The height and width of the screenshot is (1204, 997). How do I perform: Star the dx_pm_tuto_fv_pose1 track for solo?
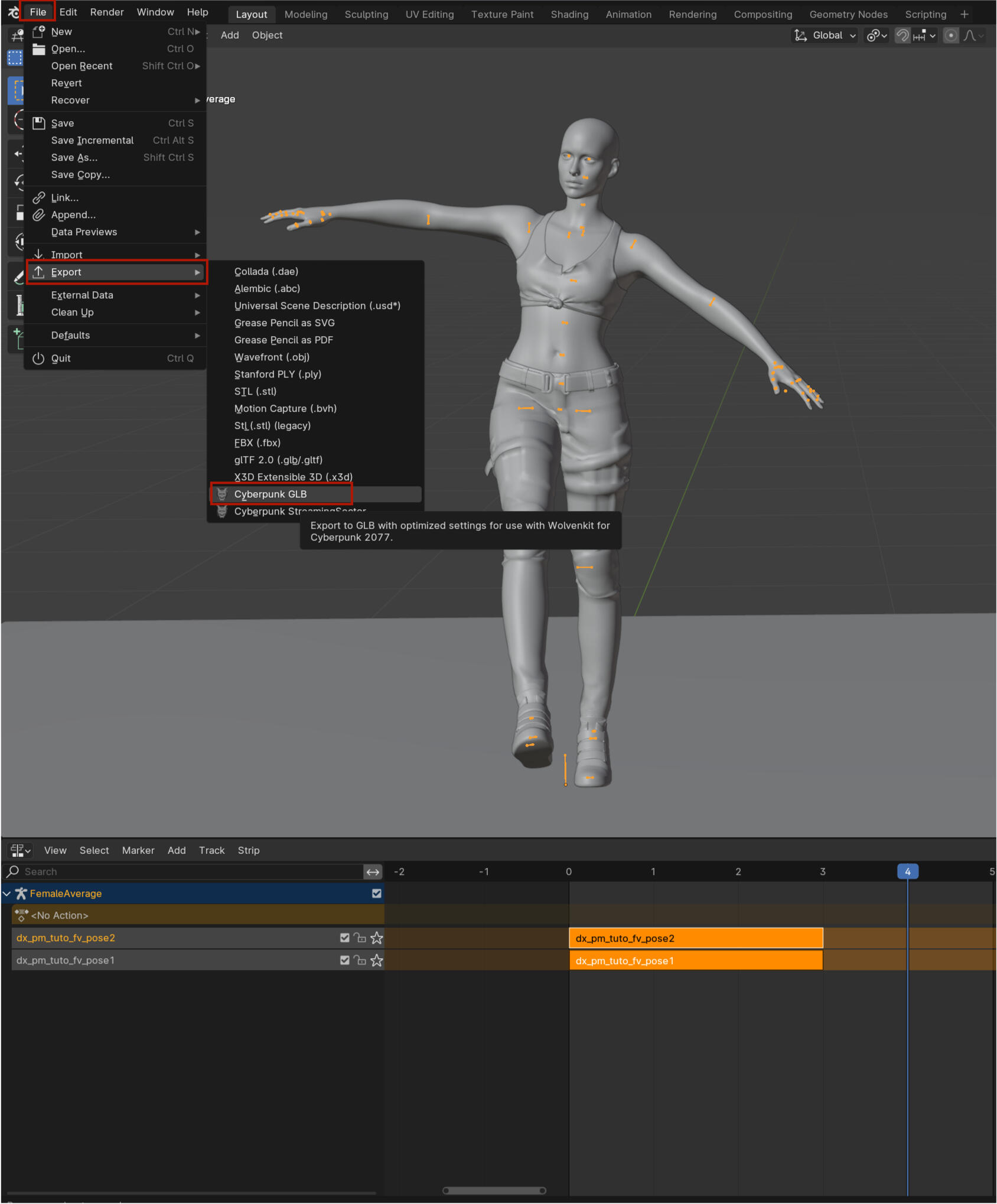click(x=376, y=960)
